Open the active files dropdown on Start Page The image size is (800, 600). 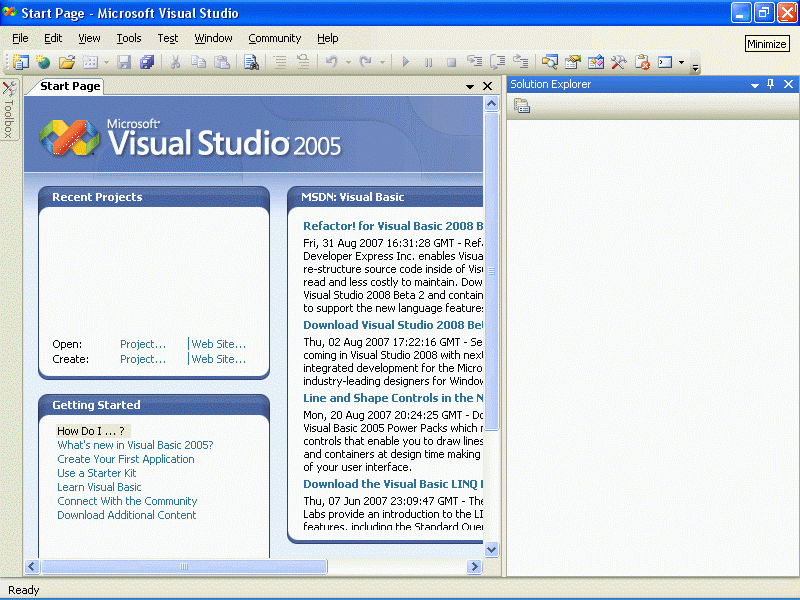click(x=470, y=87)
